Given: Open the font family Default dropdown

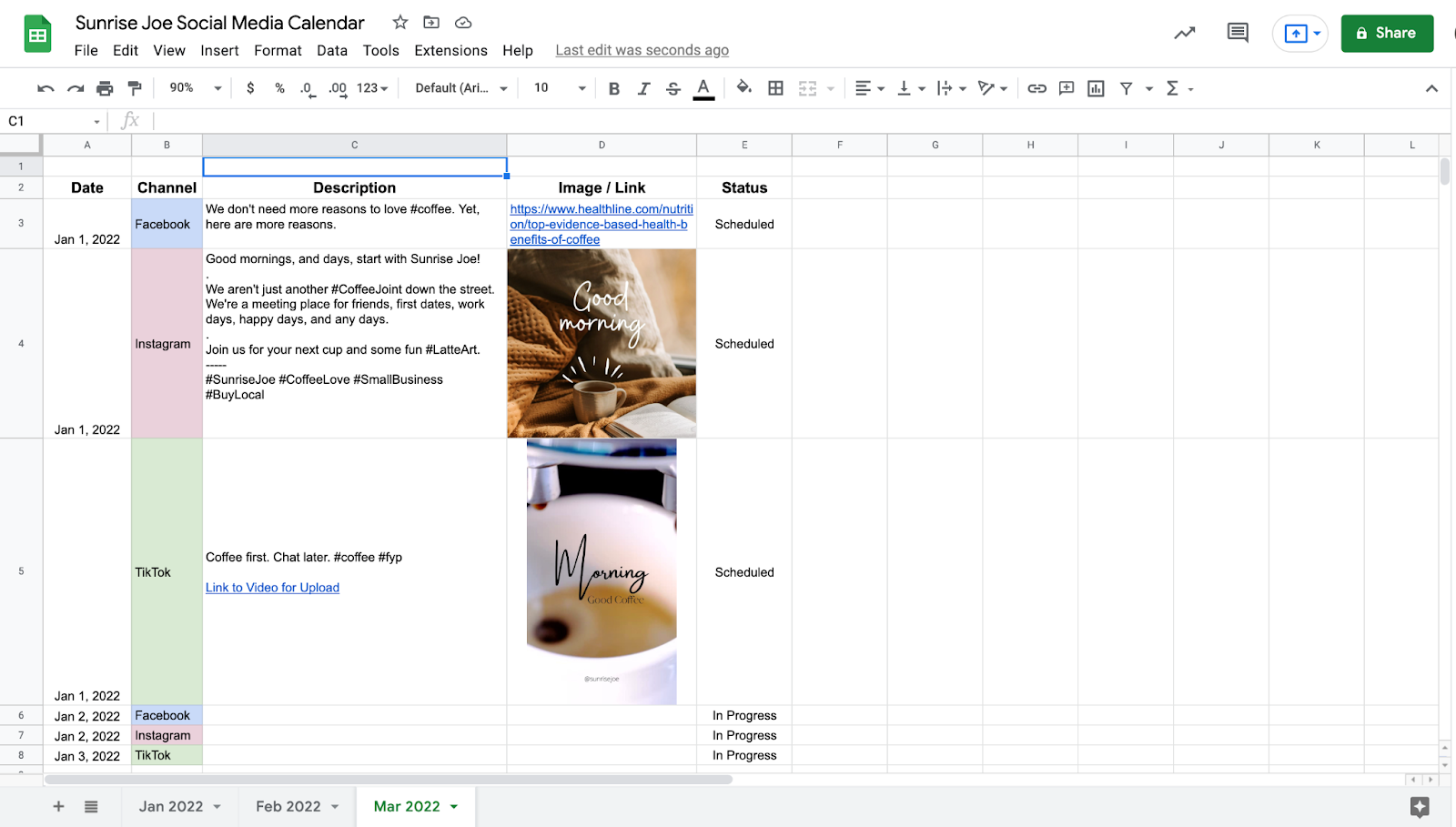Looking at the screenshot, I should [x=460, y=88].
